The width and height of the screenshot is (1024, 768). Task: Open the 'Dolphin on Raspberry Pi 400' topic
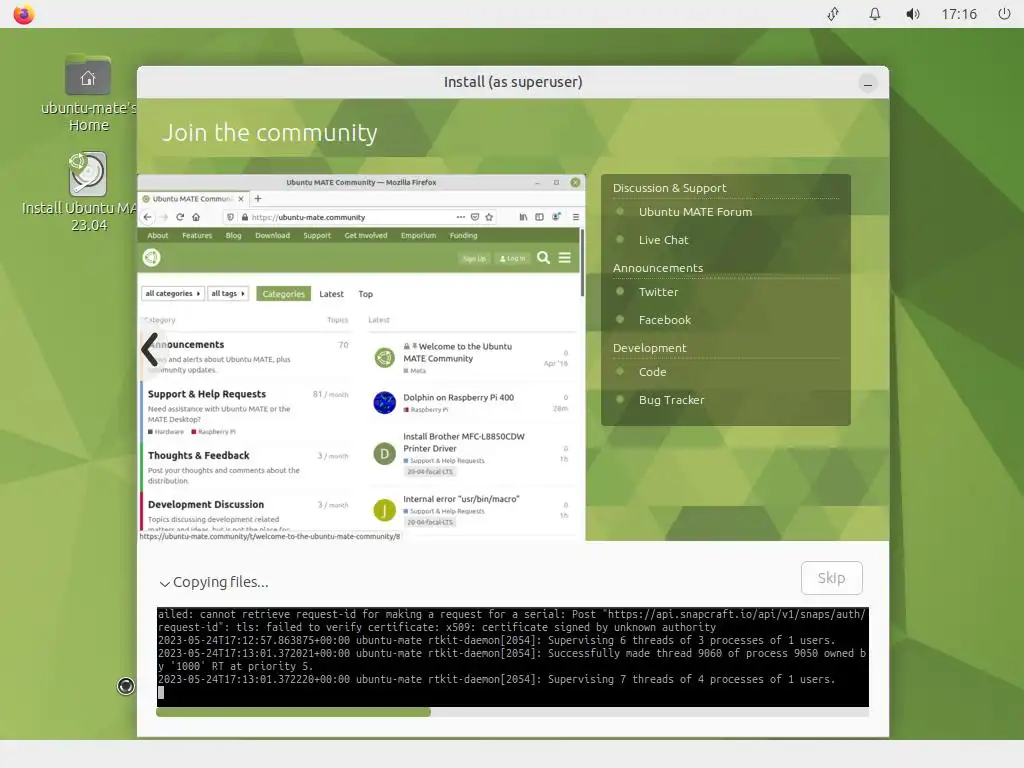458,397
